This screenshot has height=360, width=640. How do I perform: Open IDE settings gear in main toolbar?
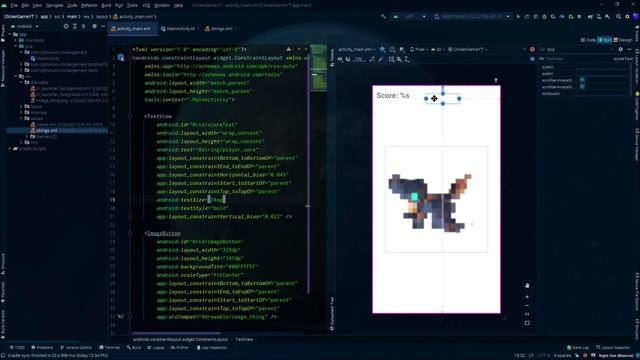click(627, 17)
